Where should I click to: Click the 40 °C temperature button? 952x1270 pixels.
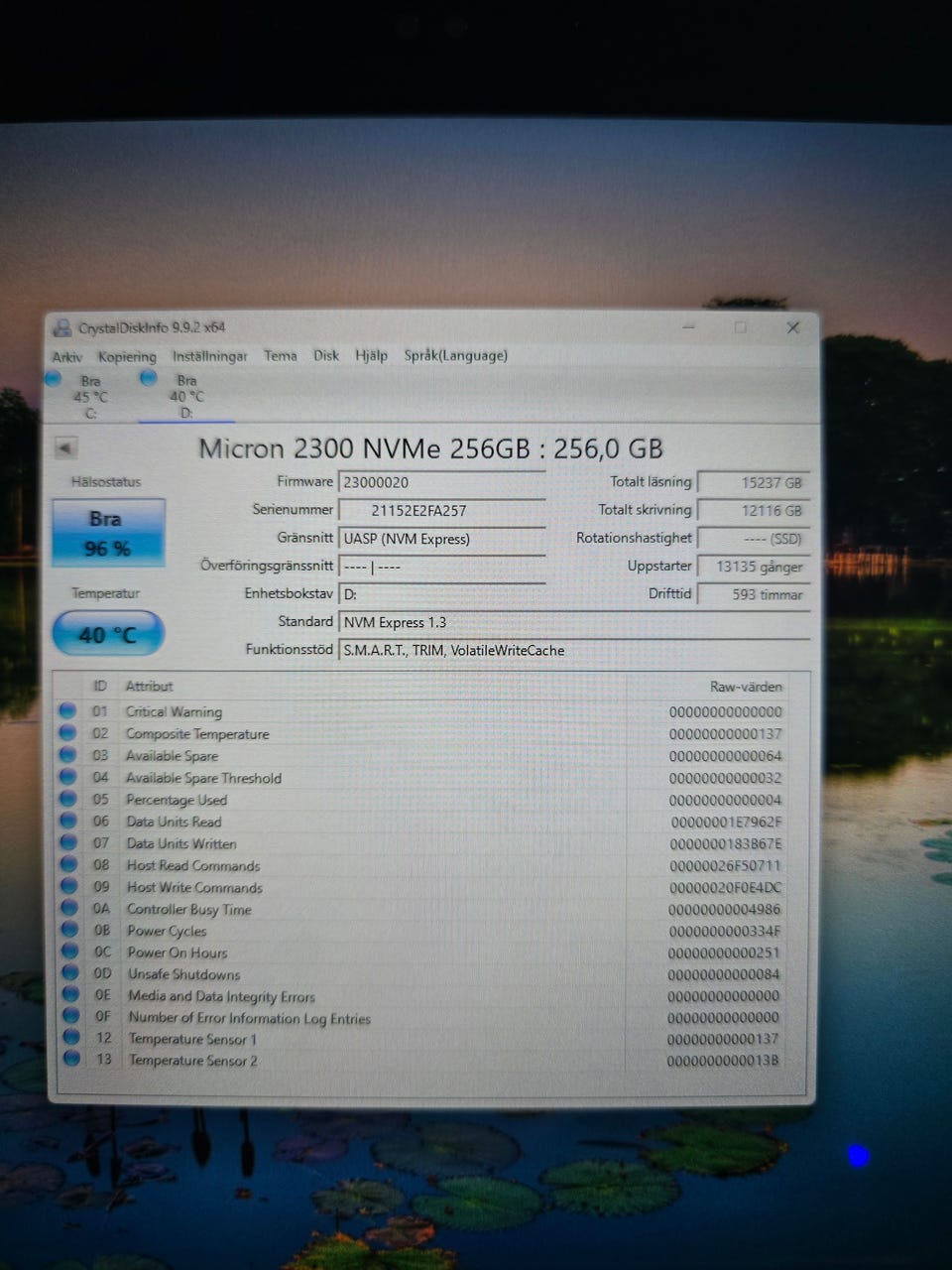pos(108,634)
